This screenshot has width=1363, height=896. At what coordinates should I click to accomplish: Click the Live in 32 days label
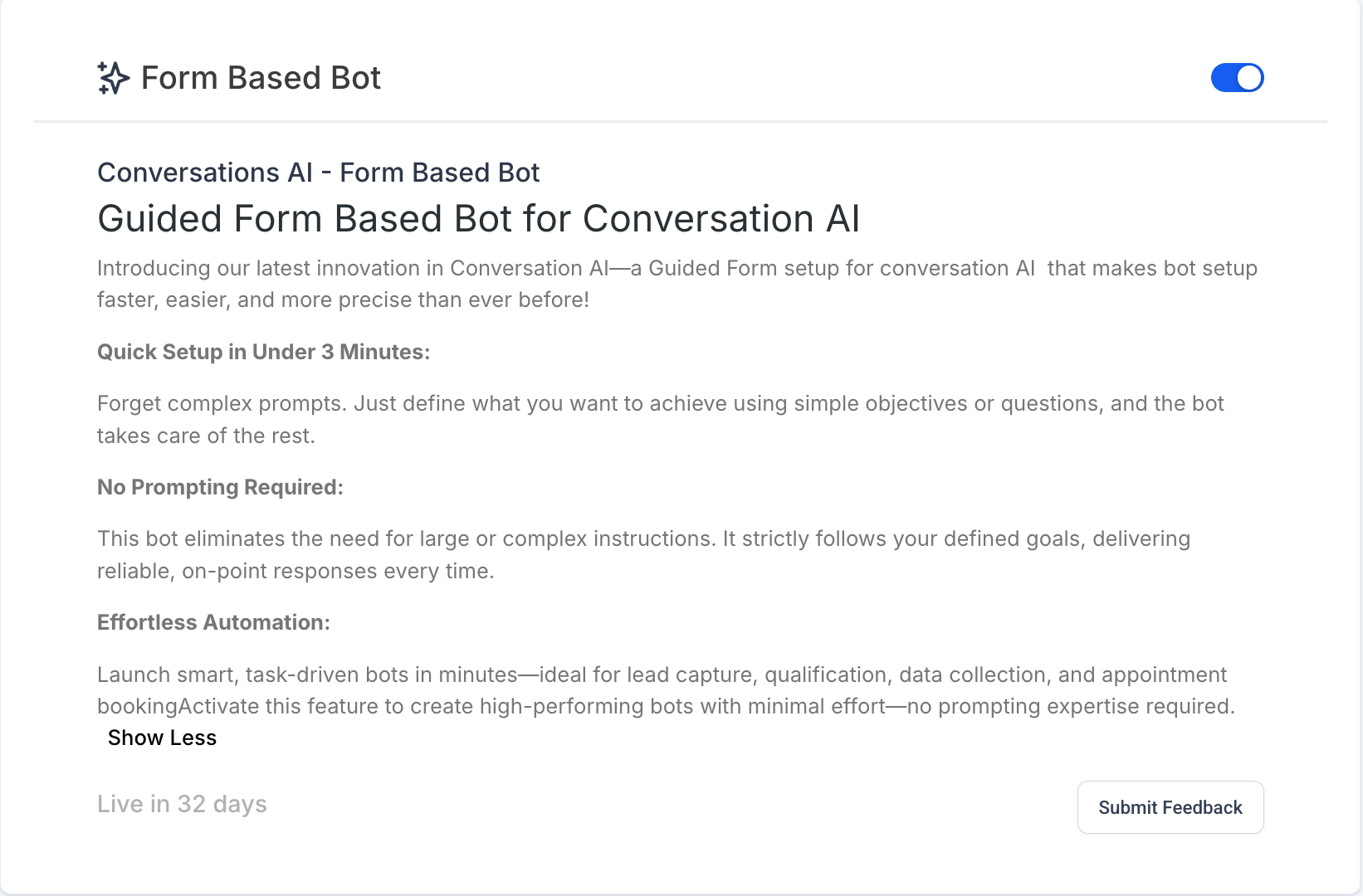[182, 804]
